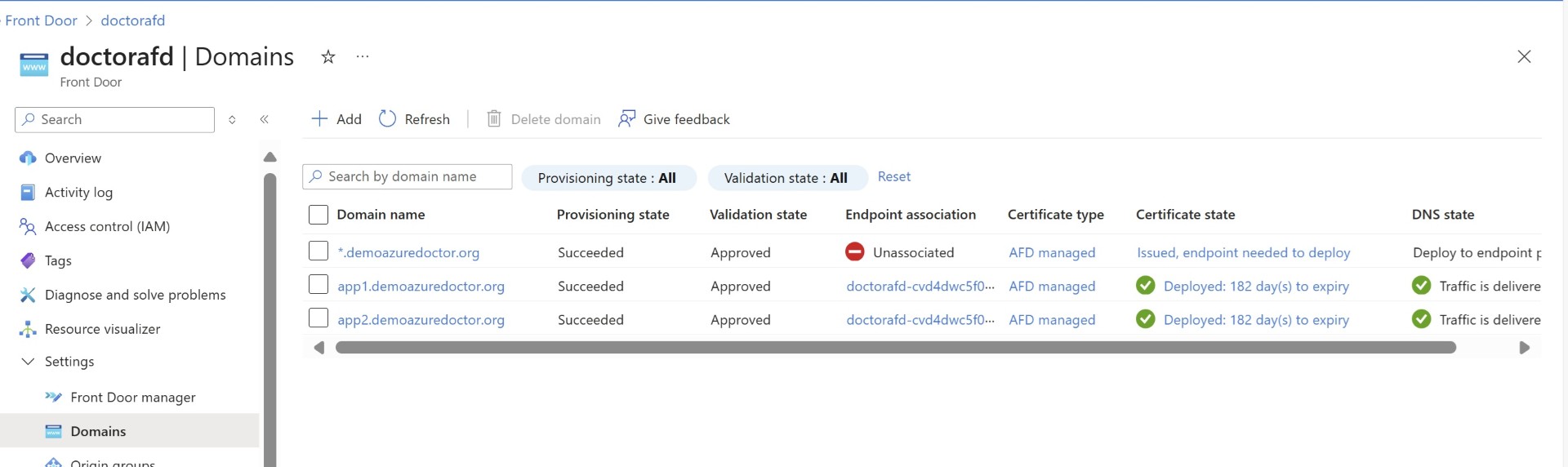Click the Diagnose and solve problems icon
1568x467 pixels.
[x=28, y=295]
